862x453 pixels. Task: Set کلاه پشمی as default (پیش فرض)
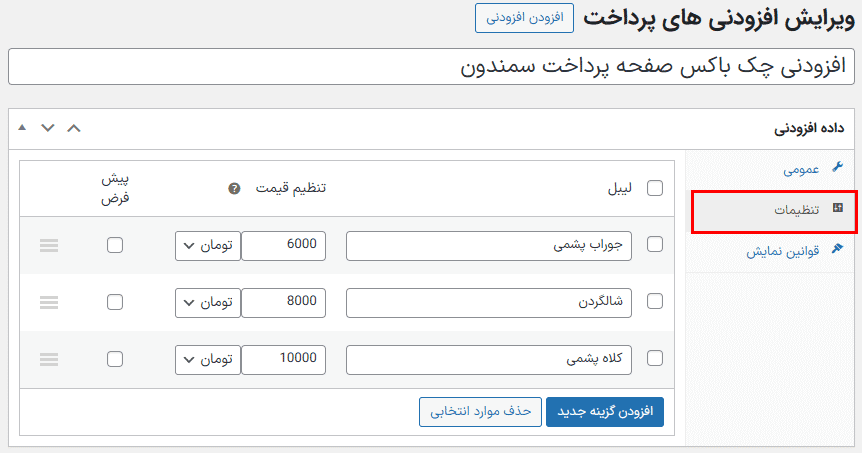click(115, 360)
